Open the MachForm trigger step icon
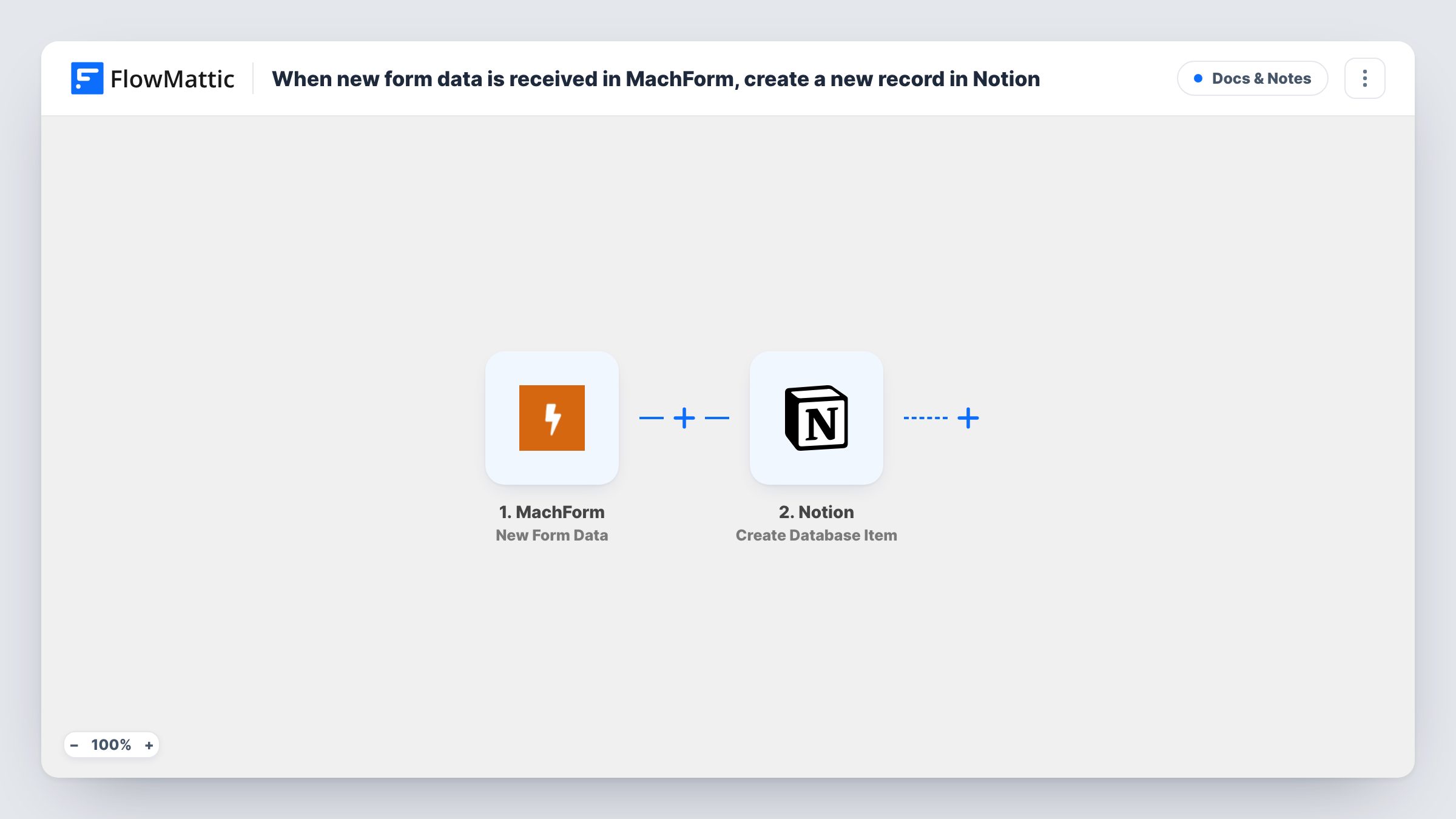1456x819 pixels. pos(551,417)
